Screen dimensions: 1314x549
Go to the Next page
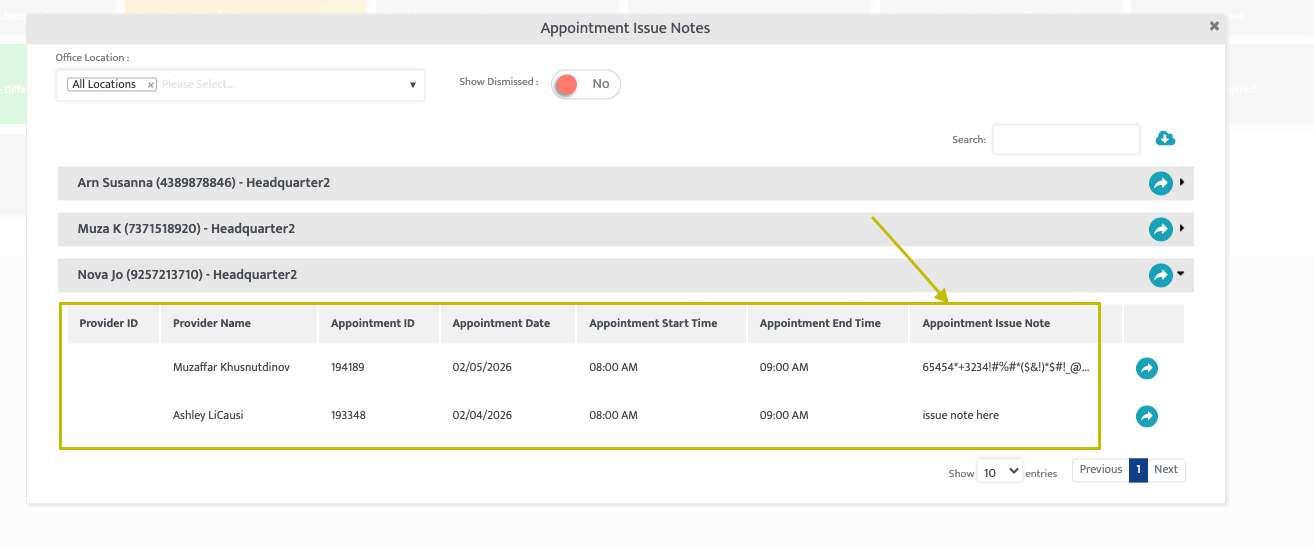[x=1166, y=470]
